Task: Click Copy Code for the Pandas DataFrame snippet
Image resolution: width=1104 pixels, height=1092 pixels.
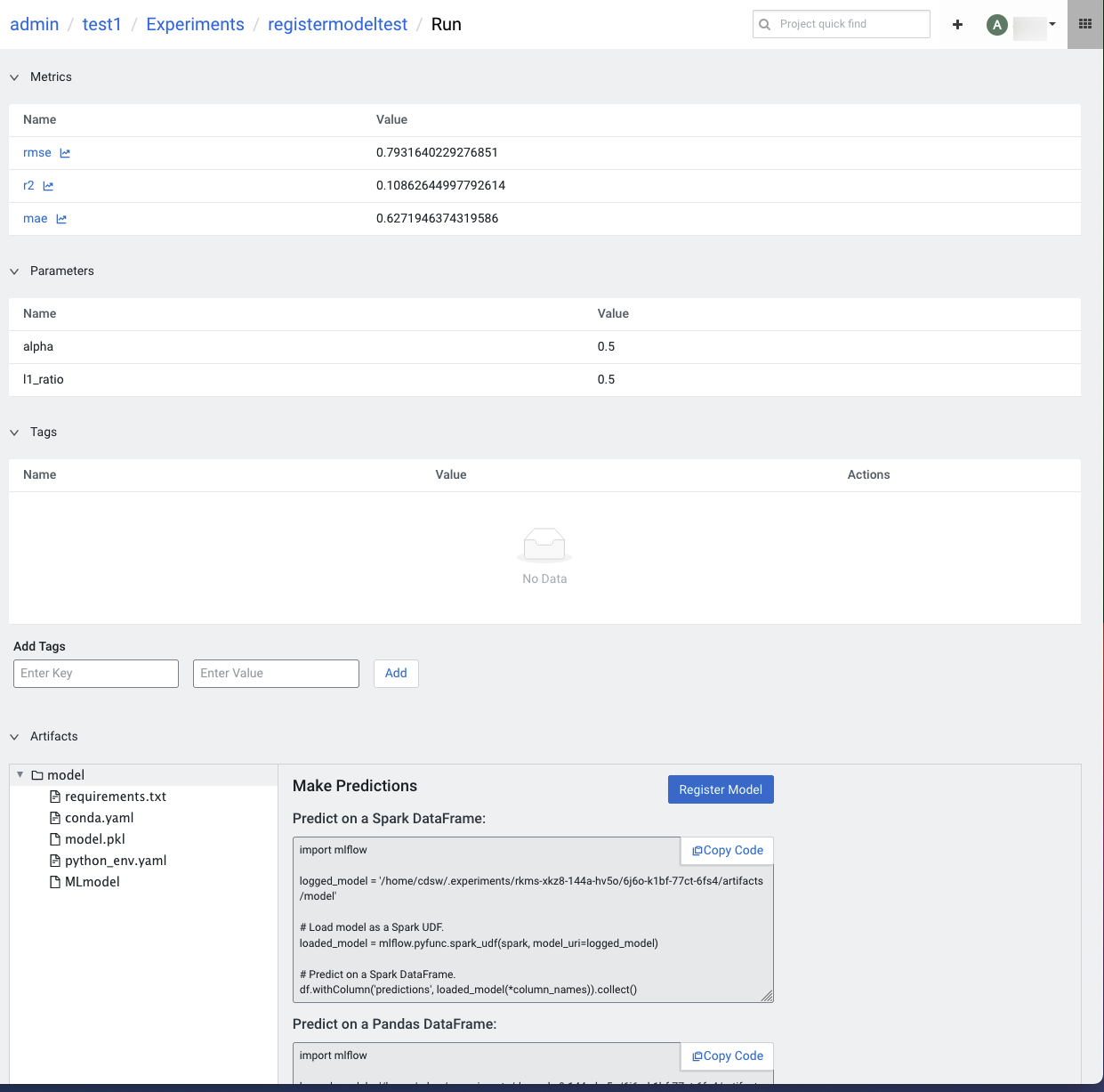Action: (x=726, y=1056)
